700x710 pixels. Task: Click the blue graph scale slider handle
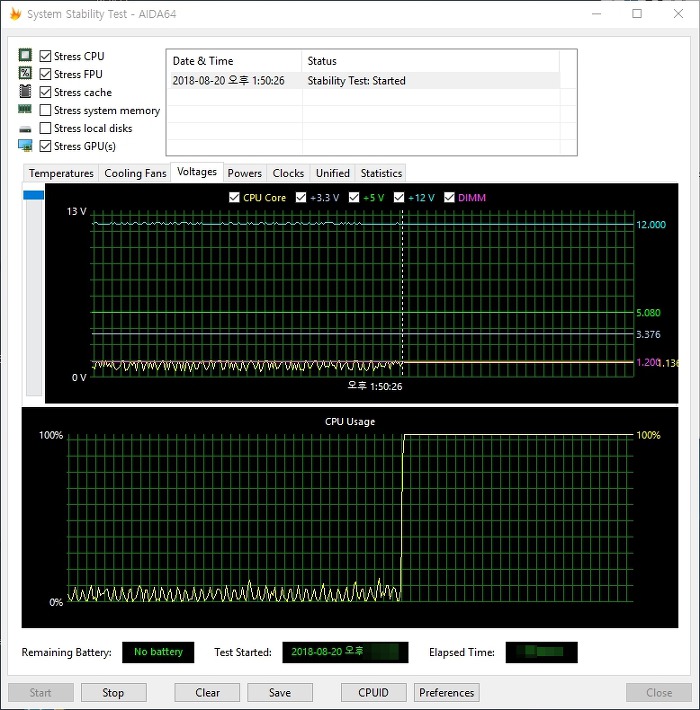tap(34, 195)
